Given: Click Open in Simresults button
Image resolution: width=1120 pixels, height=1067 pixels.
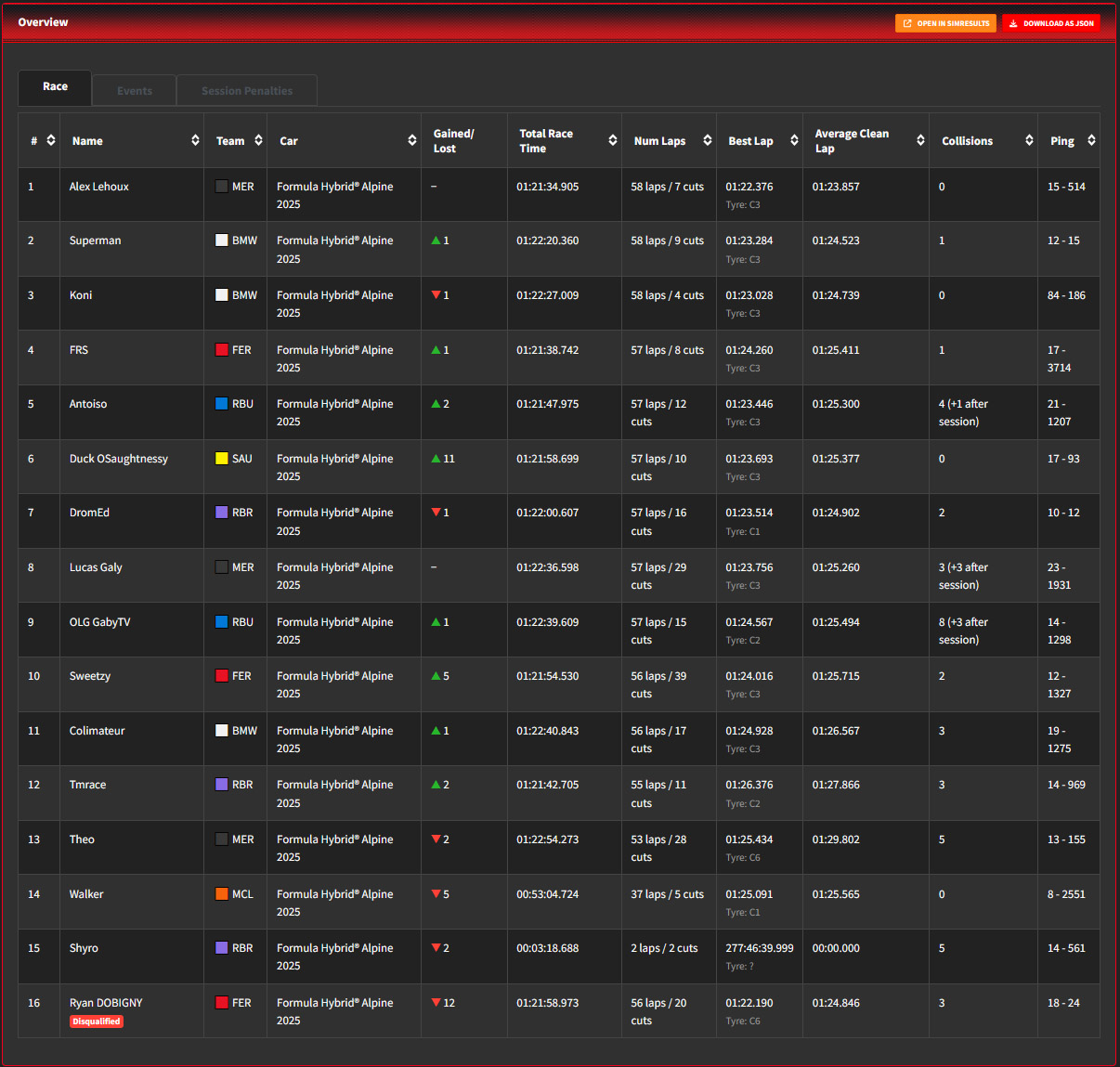Looking at the screenshot, I should [x=945, y=23].
